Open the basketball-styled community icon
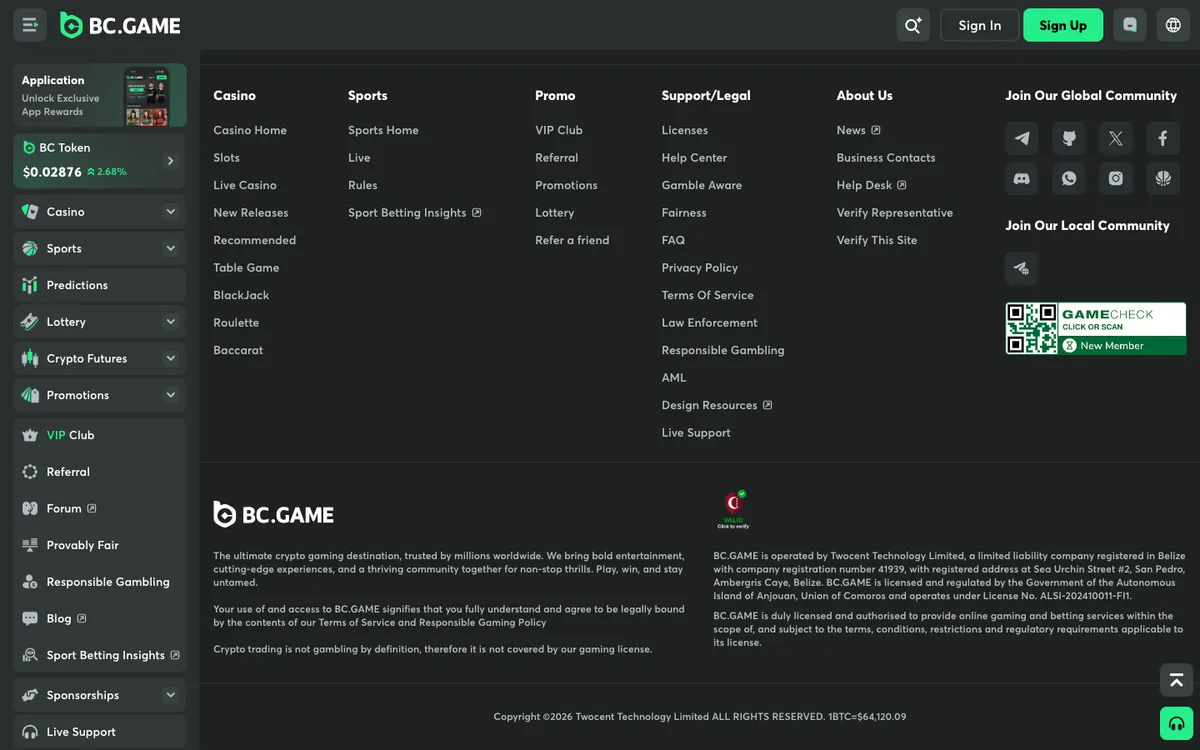Screen dimensions: 1200x750 coord(1162,178)
